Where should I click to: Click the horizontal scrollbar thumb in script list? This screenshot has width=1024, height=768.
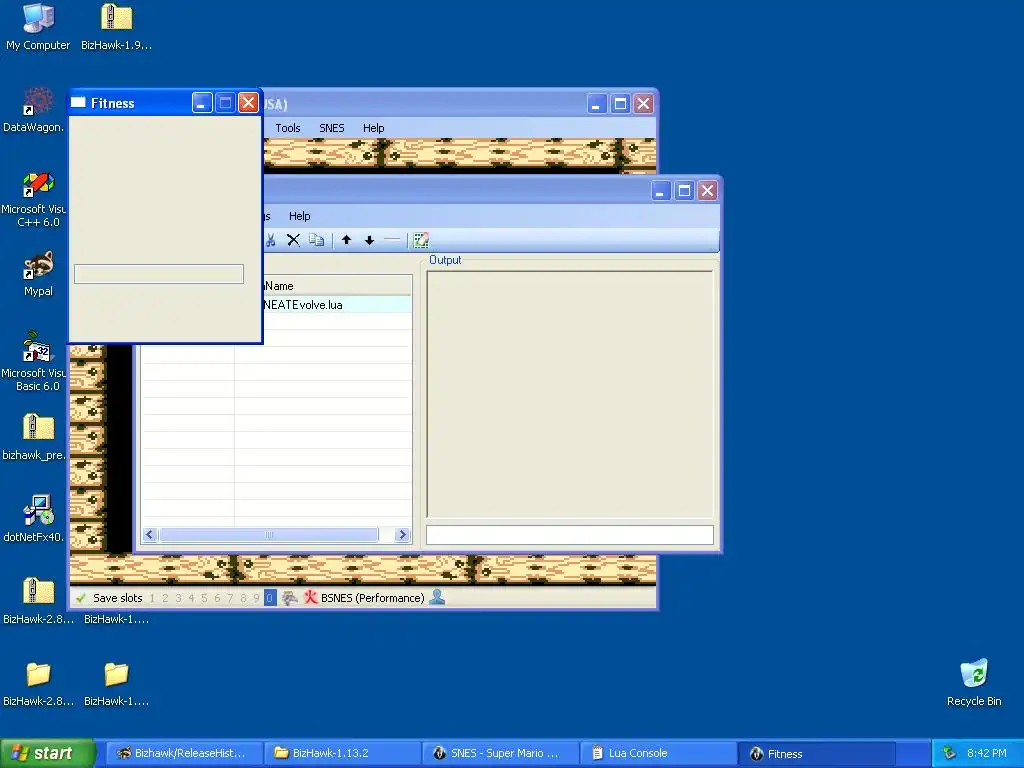click(268, 534)
